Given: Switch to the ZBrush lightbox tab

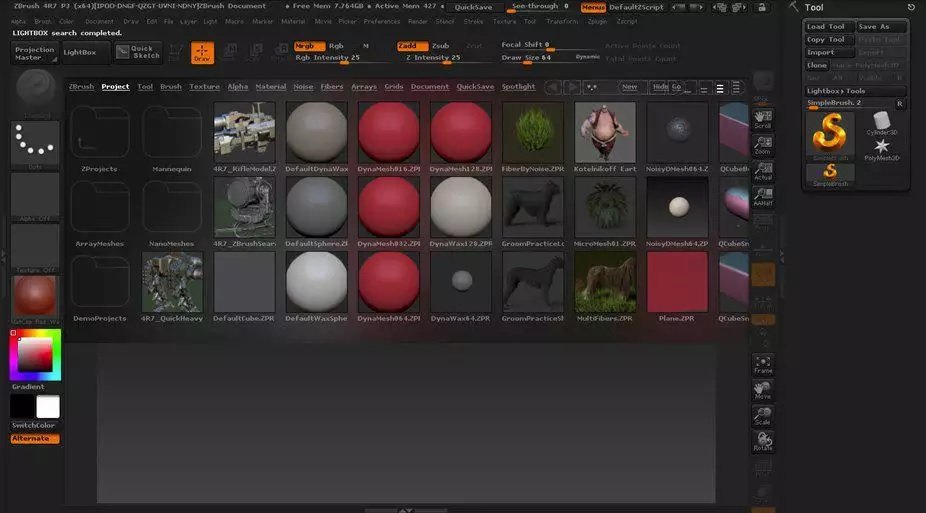Looking at the screenshot, I should [x=81, y=87].
